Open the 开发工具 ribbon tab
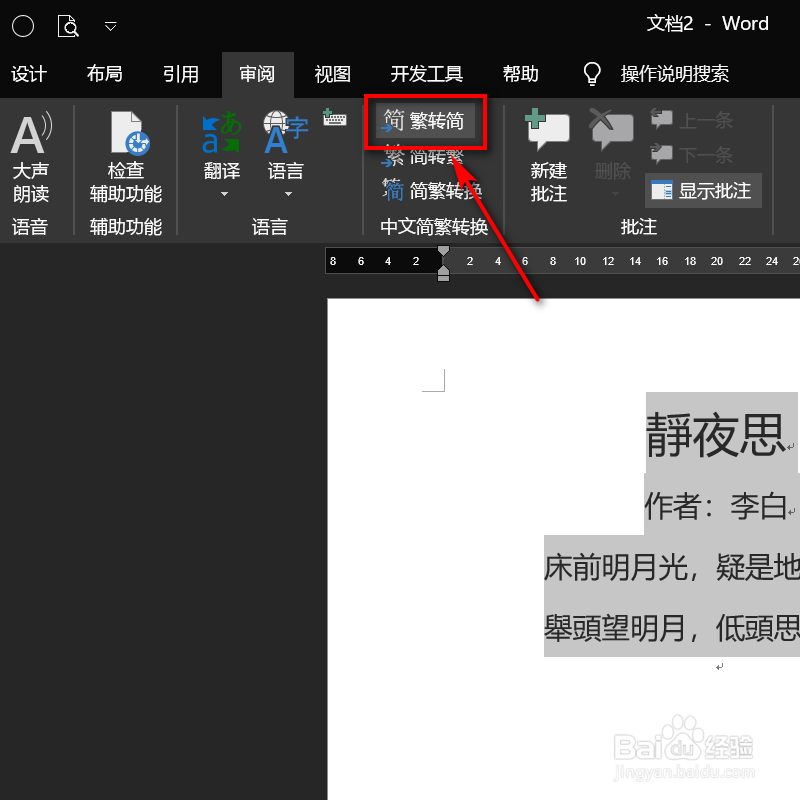800x800 pixels. pyautogui.click(x=426, y=74)
